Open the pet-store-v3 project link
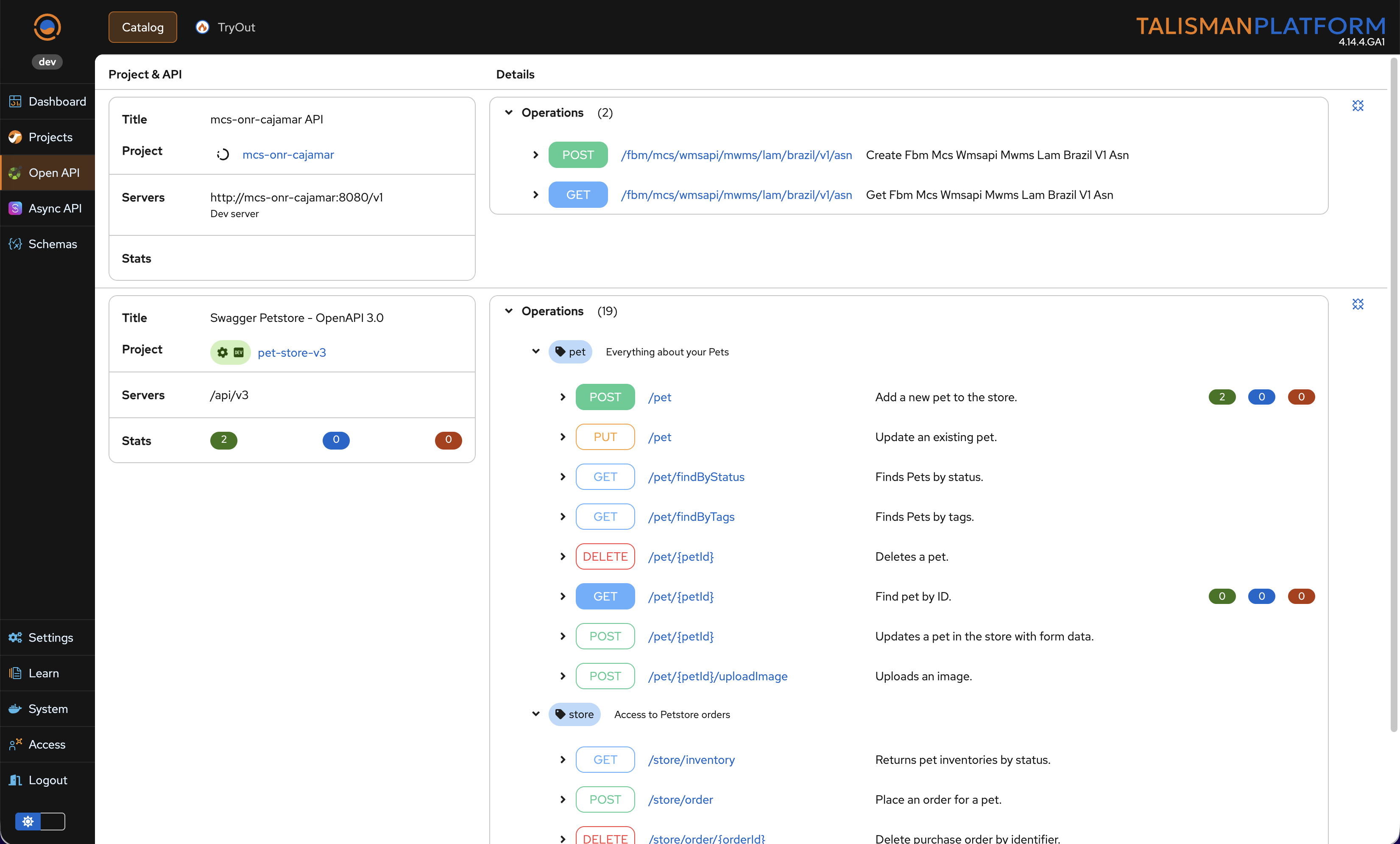The height and width of the screenshot is (844, 1400). click(x=291, y=353)
